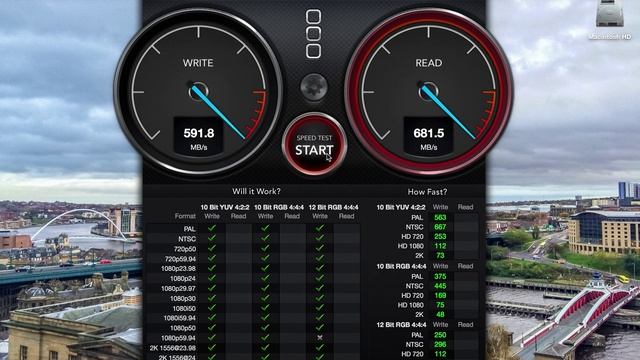
Task: Click the READ speed gauge dial
Action: pyautogui.click(x=429, y=91)
